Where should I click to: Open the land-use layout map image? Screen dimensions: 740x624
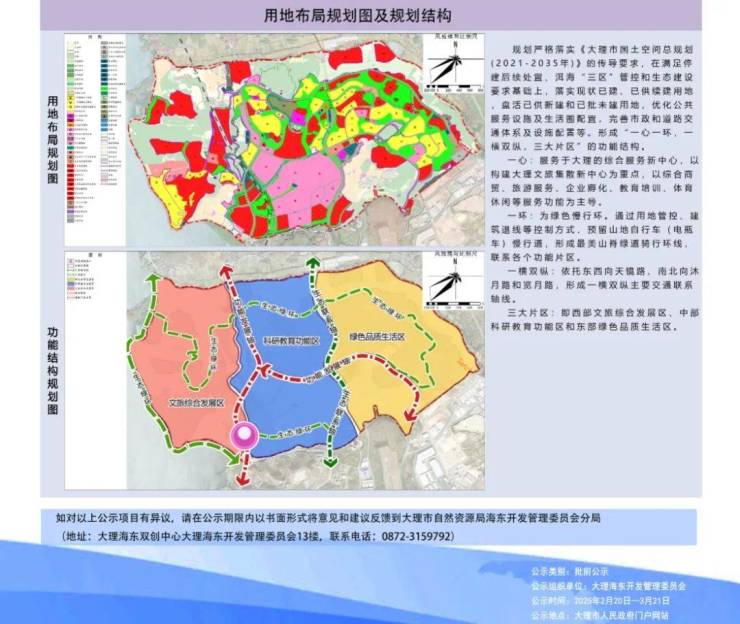[274, 140]
